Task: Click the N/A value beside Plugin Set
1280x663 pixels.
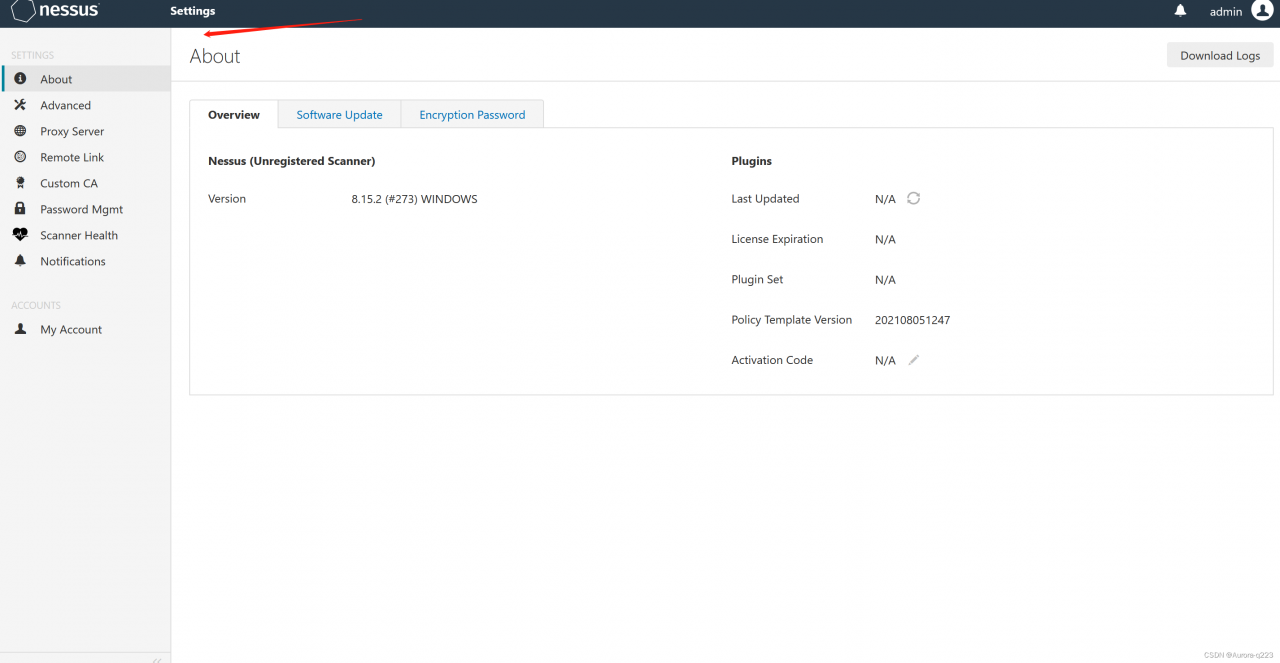Action: tap(885, 280)
